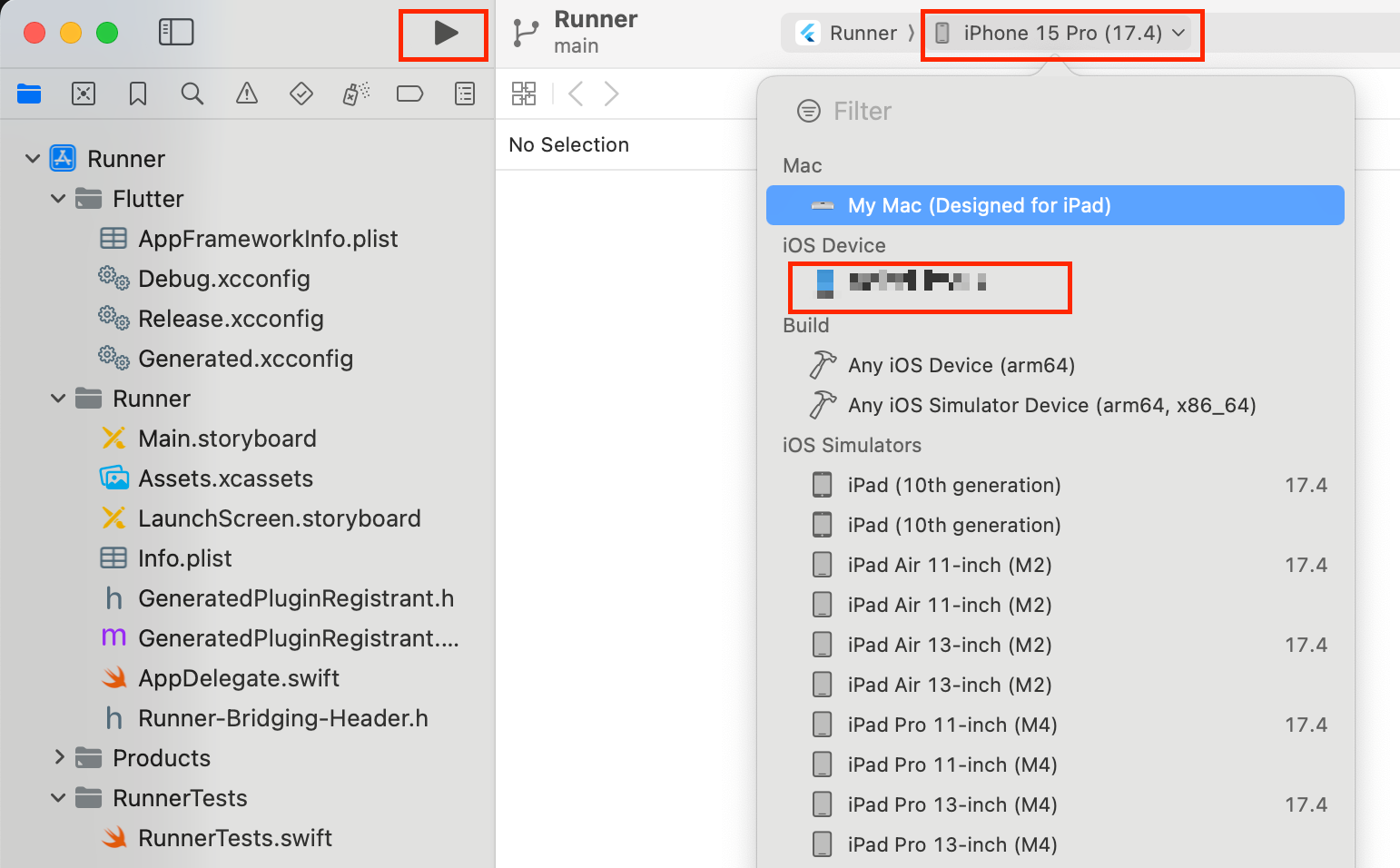Screen dimensions: 1400x868
Task: Open LaunchScreen.storyboard
Action: click(279, 518)
